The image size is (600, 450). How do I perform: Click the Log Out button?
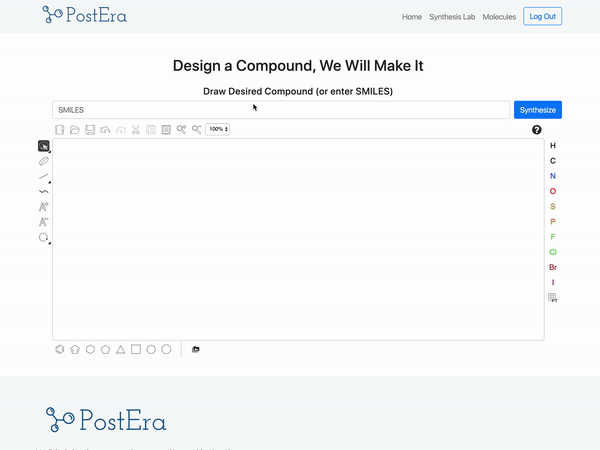tap(543, 16)
